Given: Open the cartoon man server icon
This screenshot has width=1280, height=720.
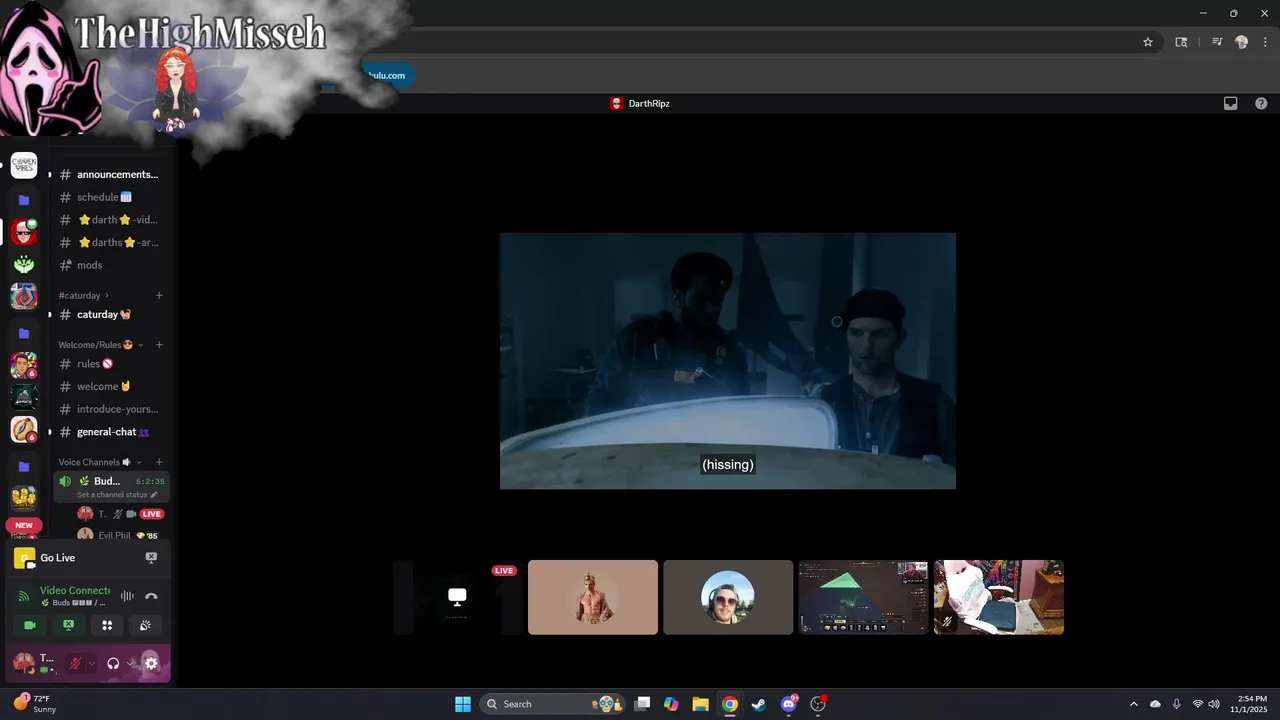Looking at the screenshot, I should 24,365.
